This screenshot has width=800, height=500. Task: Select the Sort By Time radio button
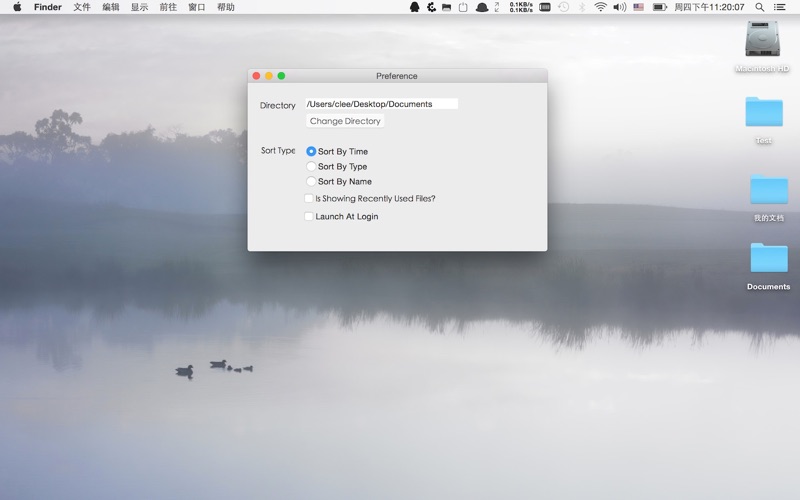(311, 152)
